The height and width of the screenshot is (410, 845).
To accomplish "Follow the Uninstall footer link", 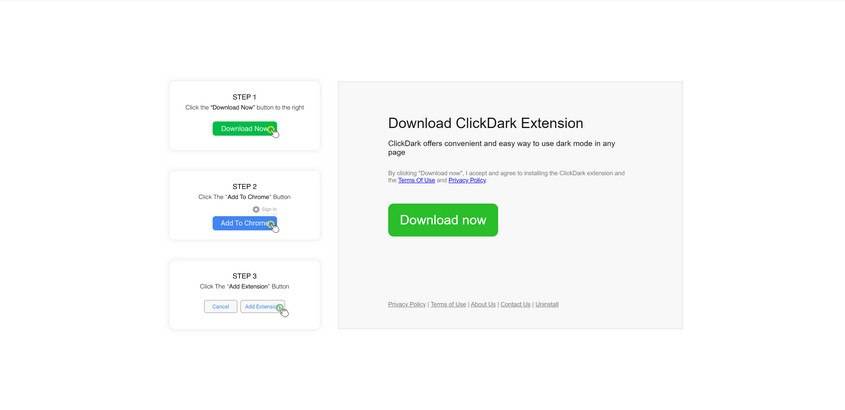I will tap(547, 304).
